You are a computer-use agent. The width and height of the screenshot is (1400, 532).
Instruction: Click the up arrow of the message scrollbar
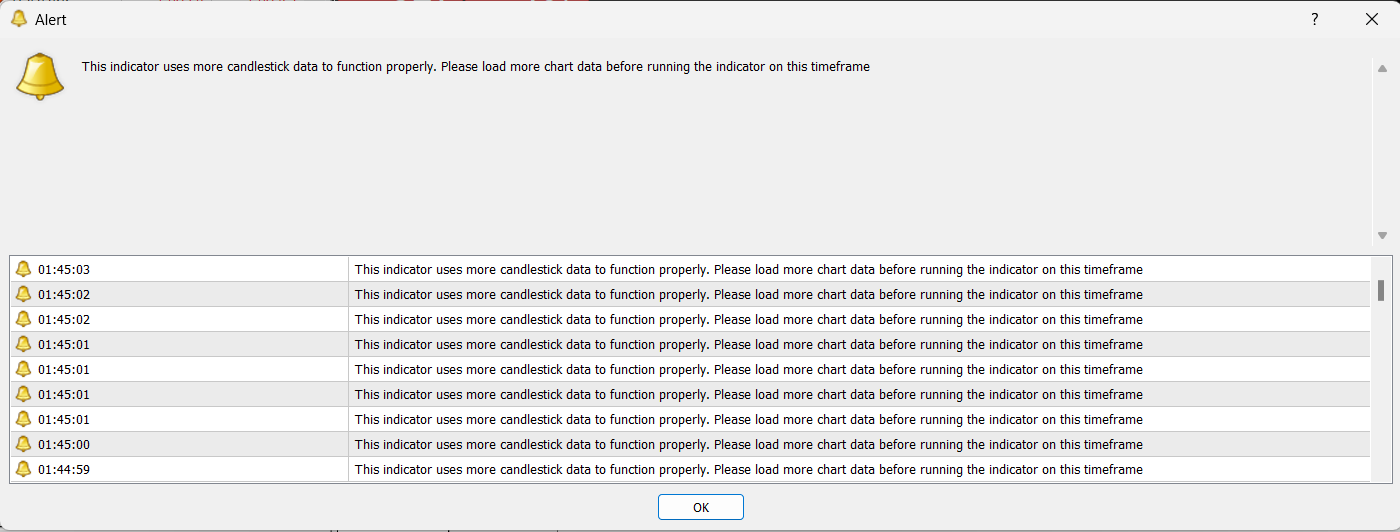coord(1382,69)
